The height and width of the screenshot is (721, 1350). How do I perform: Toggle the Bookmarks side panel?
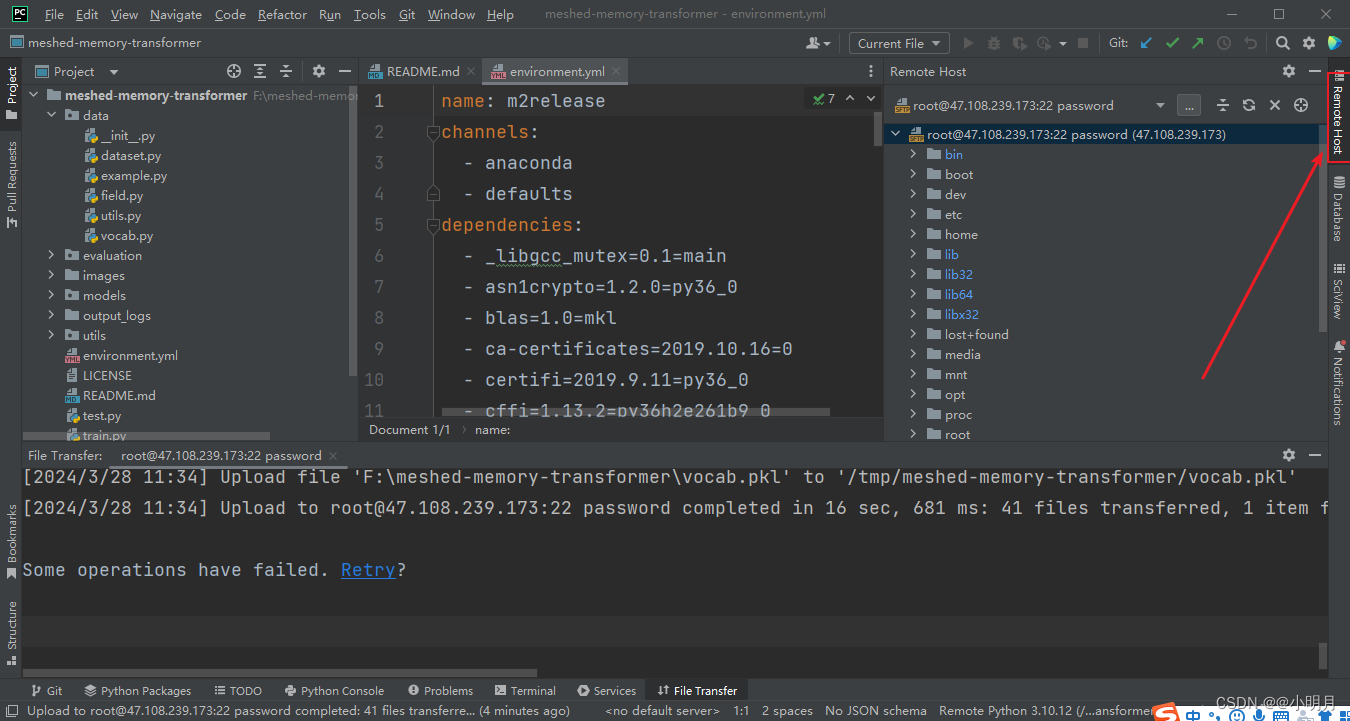(x=12, y=541)
